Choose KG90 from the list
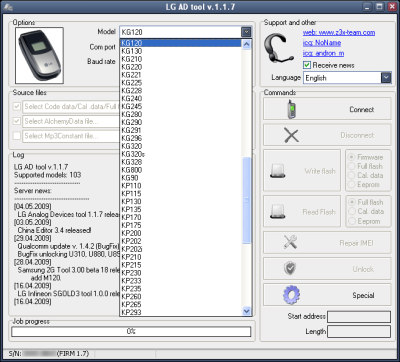Screen dimensions: 400x362 pyautogui.click(x=180, y=178)
